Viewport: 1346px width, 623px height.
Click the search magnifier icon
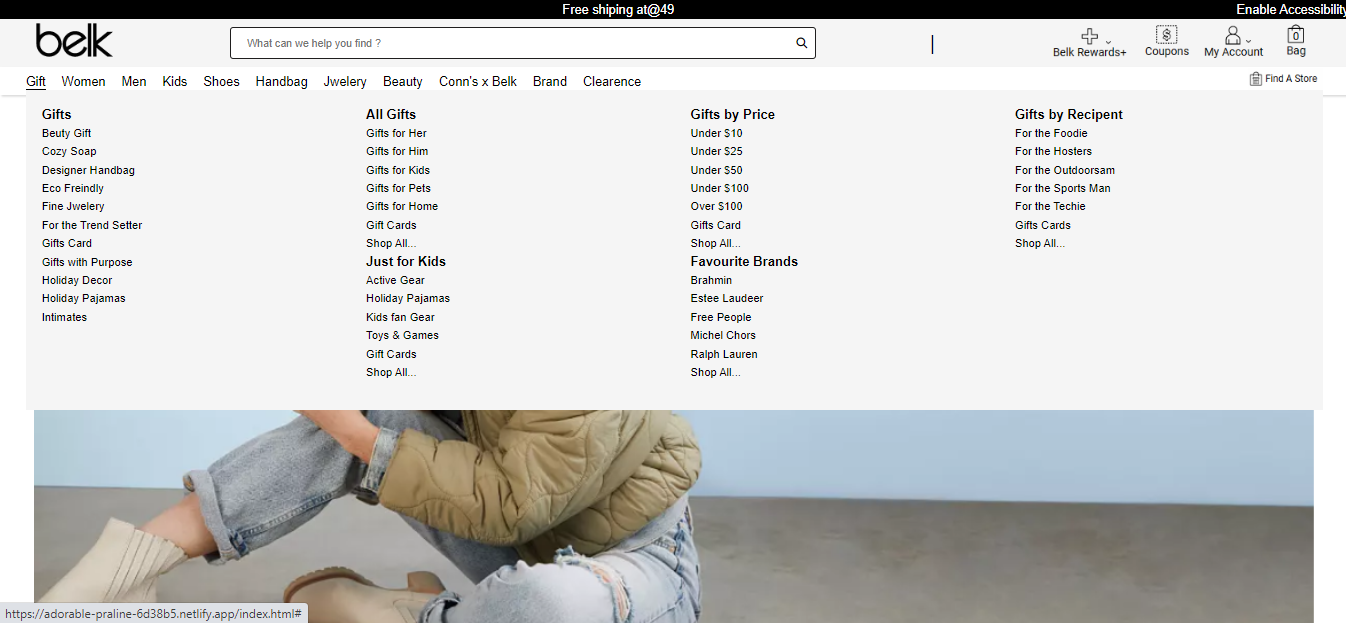800,42
